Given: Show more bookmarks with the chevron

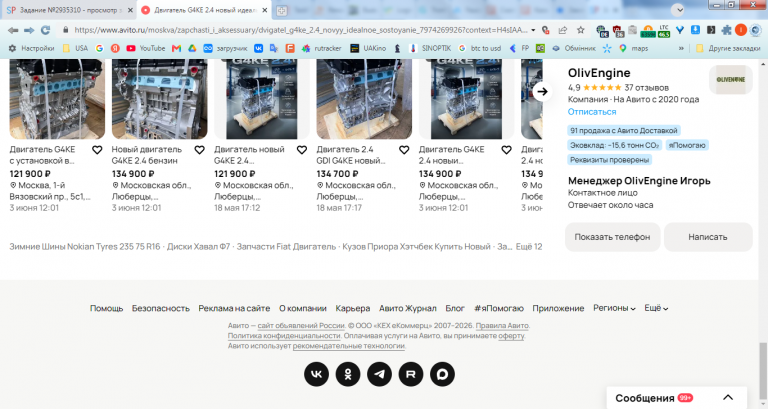Looking at the screenshot, I should [681, 48].
